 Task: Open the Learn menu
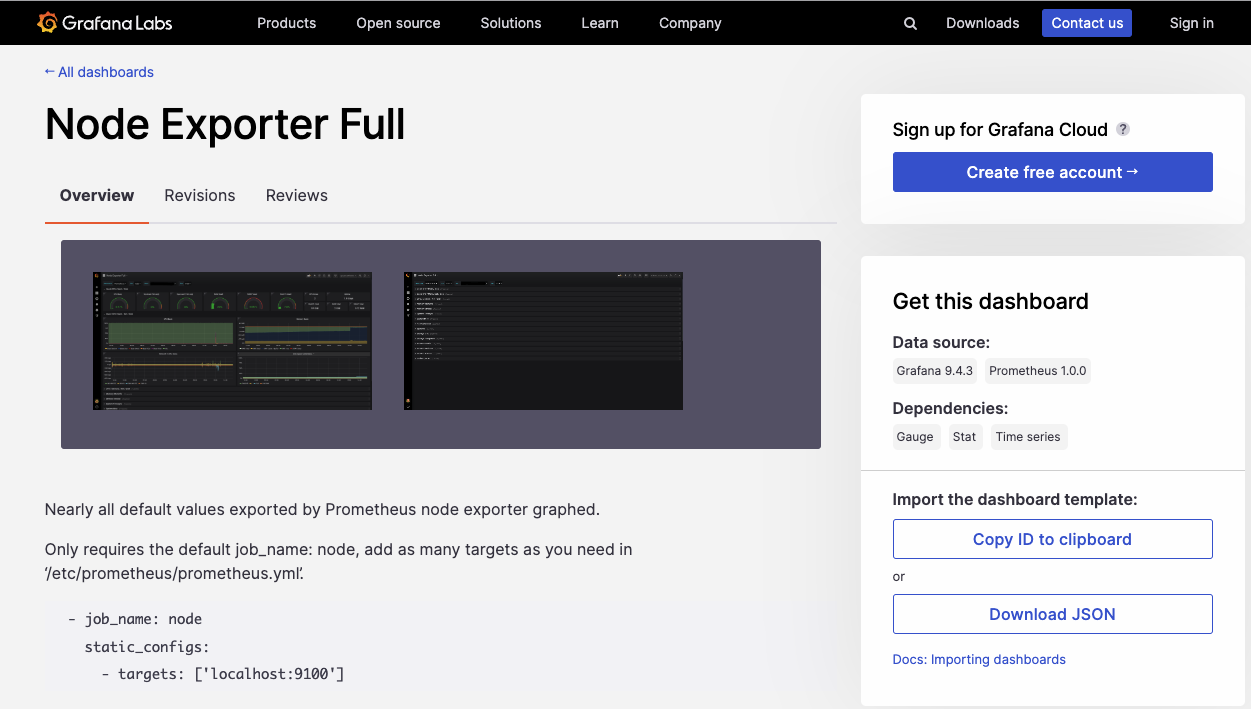click(x=600, y=23)
